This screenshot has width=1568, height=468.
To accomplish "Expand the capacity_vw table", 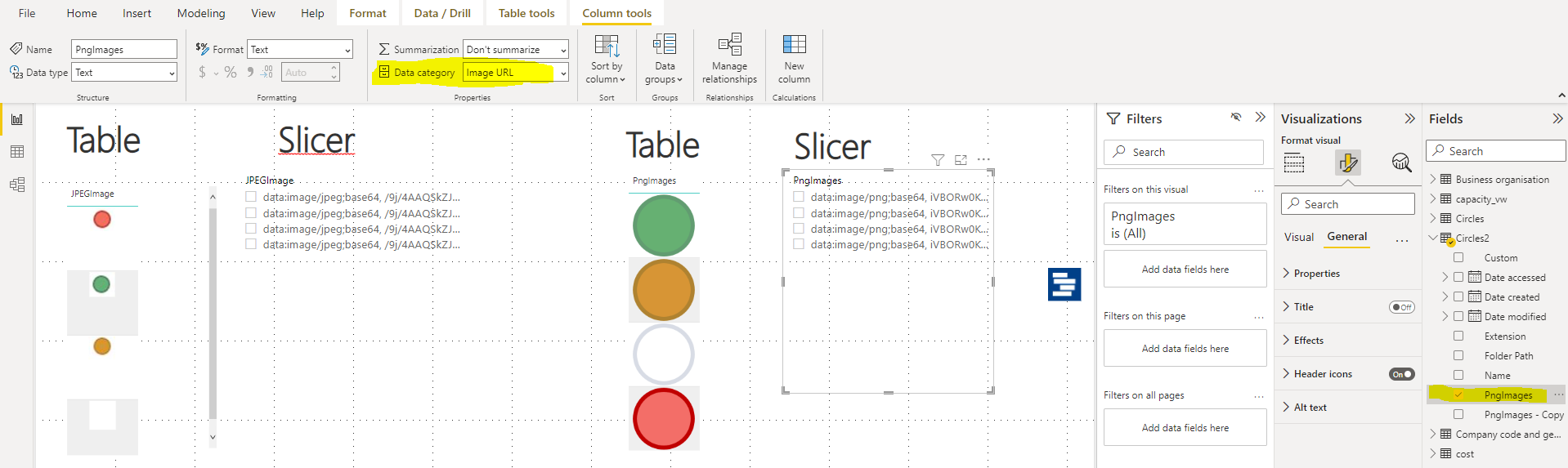I will tap(1433, 198).
